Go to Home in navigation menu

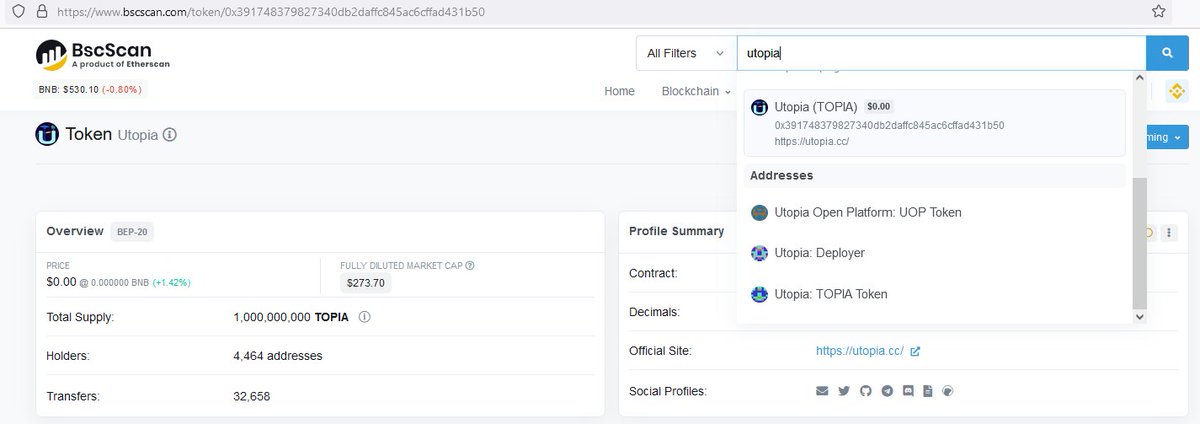coord(619,91)
